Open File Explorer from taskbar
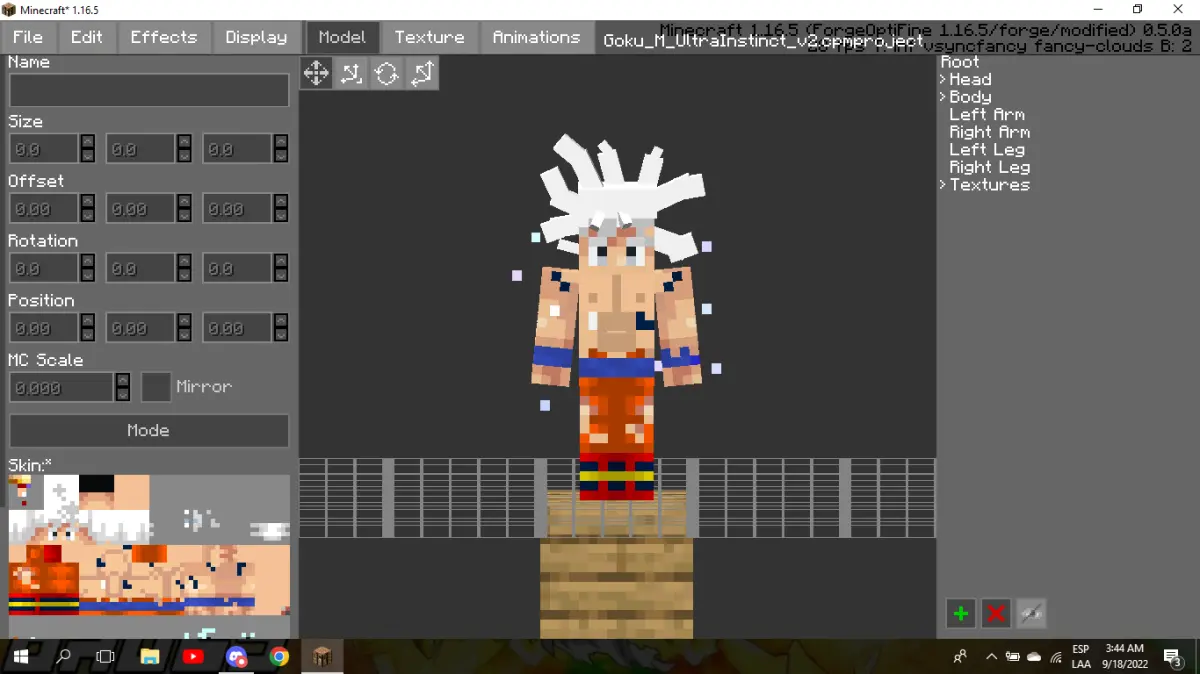 (x=150, y=657)
